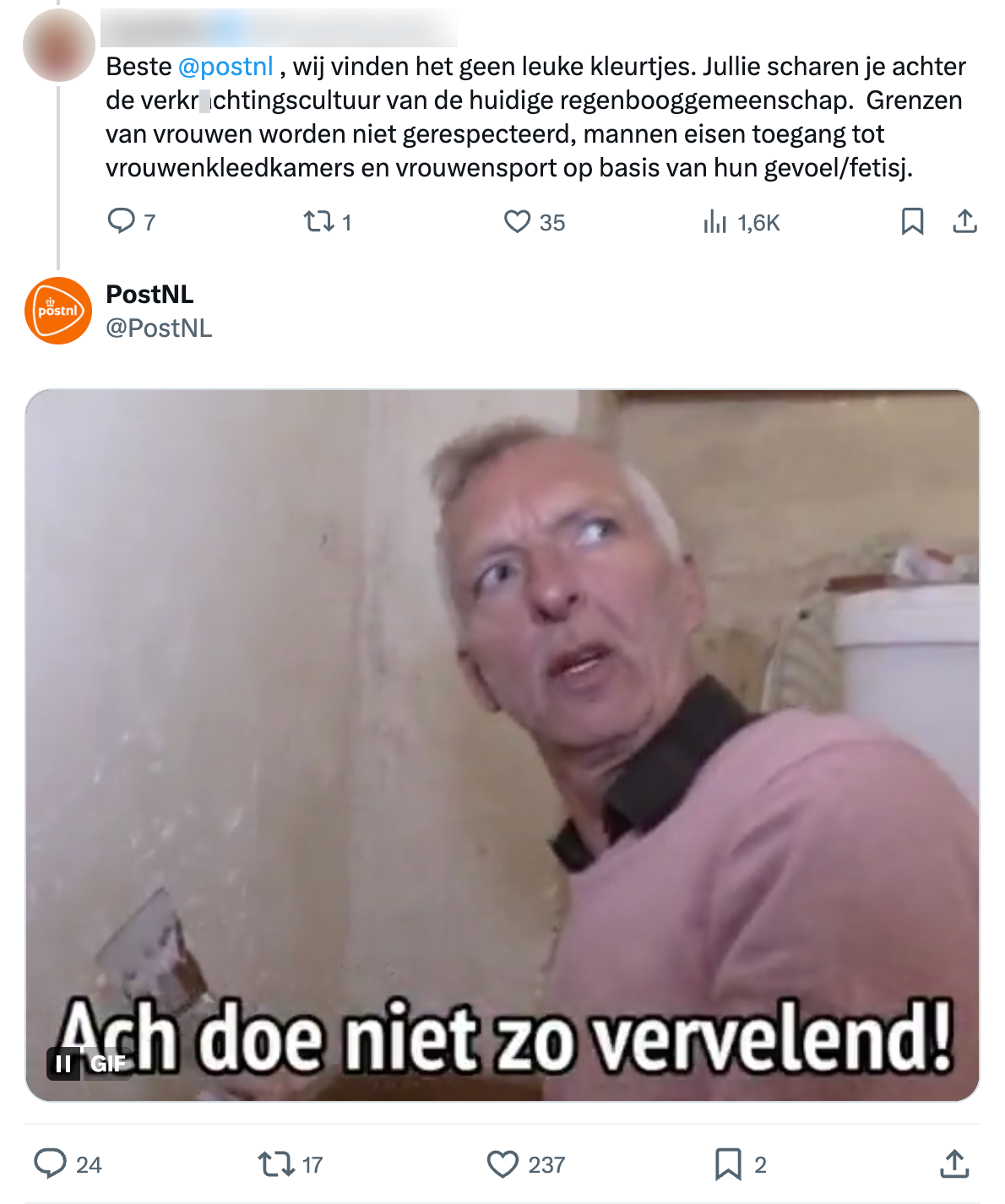The height and width of the screenshot is (1204, 1005).
Task: Share the first tweet via upload icon
Action: pos(964,221)
